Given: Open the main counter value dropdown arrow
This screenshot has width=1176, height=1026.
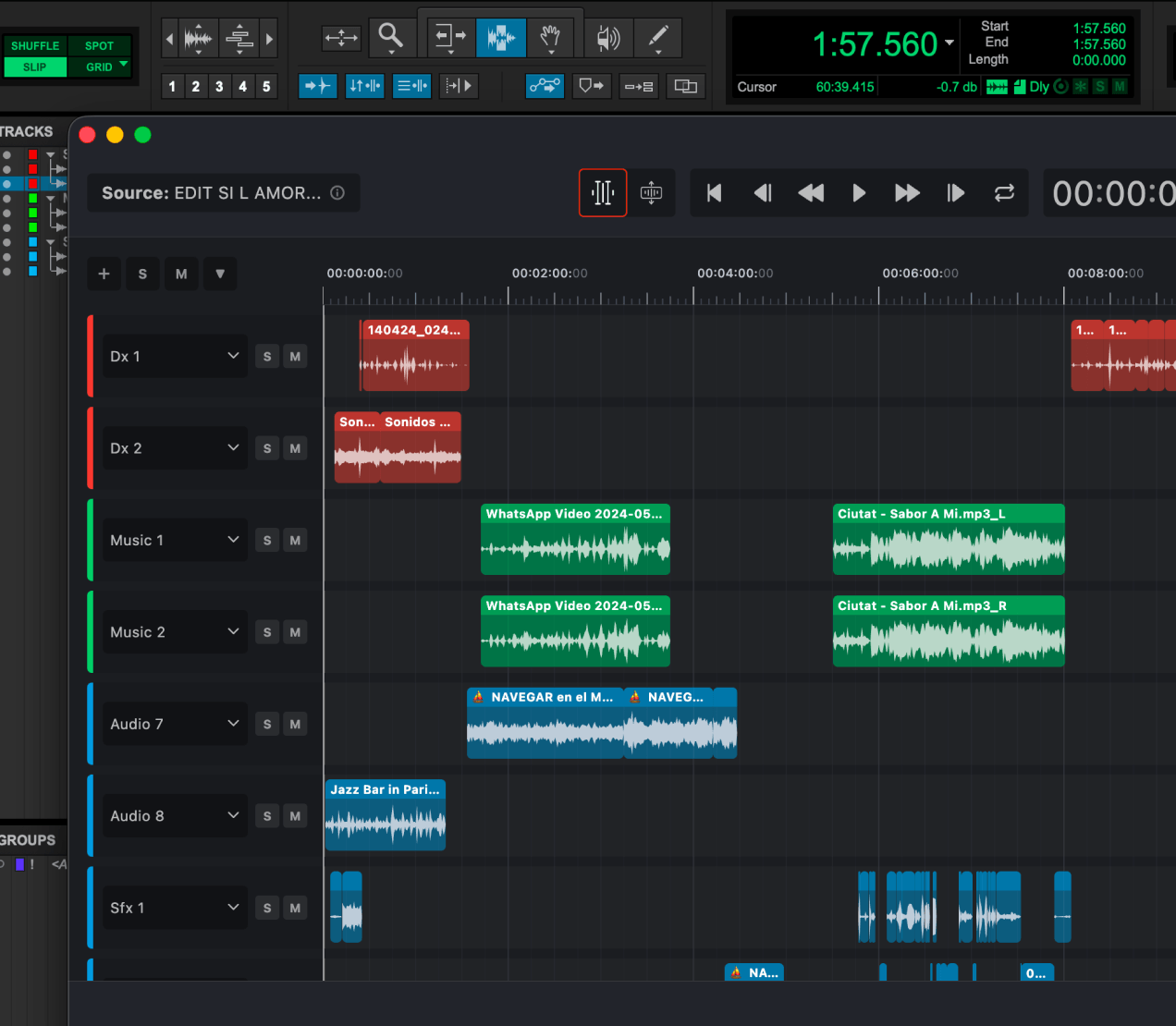Looking at the screenshot, I should coord(949,43).
